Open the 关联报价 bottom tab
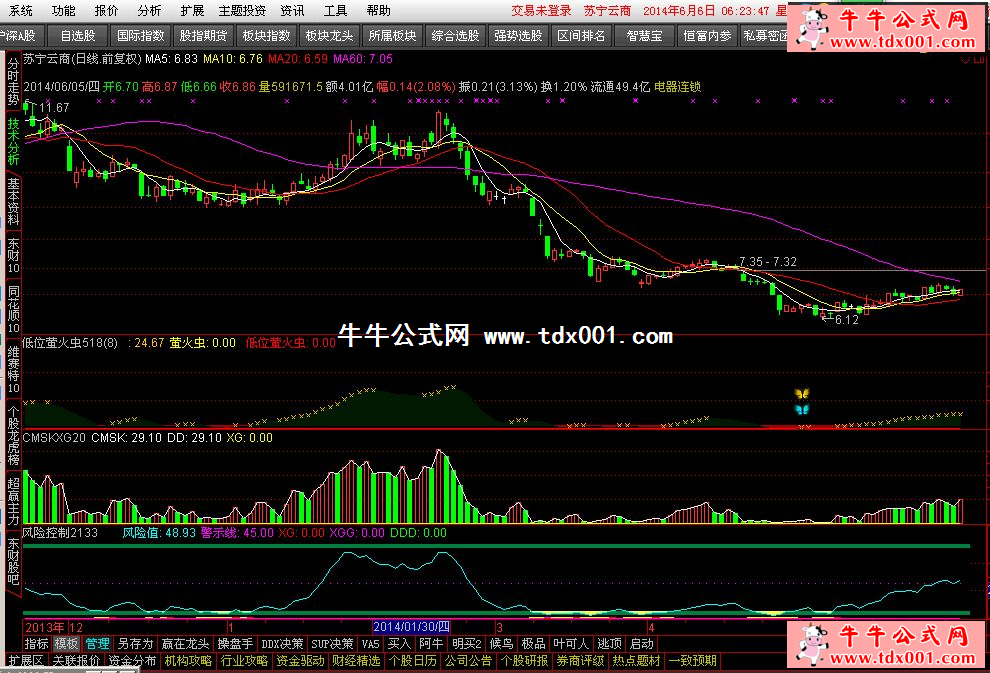990x673 pixels. (x=76, y=660)
